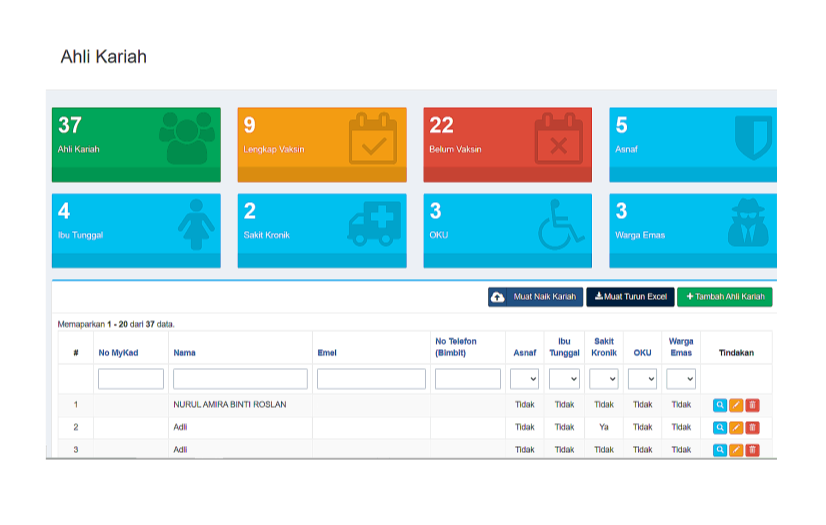Open the Ibu Tunggal filter dropdown
The height and width of the screenshot is (525, 826).
point(564,379)
